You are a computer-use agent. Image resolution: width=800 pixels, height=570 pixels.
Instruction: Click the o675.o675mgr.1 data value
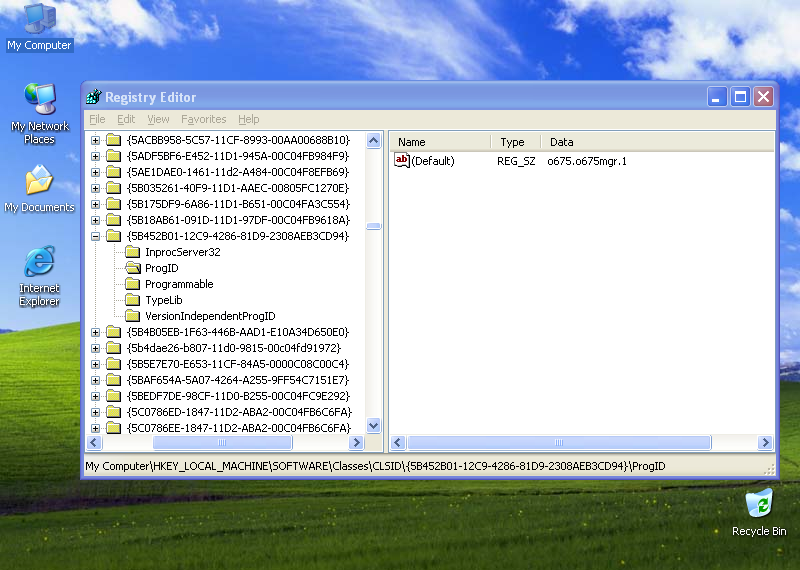pyautogui.click(x=587, y=161)
